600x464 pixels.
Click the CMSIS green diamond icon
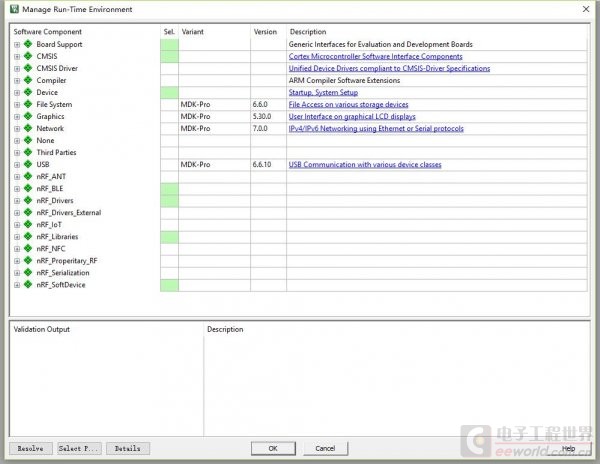28,56
